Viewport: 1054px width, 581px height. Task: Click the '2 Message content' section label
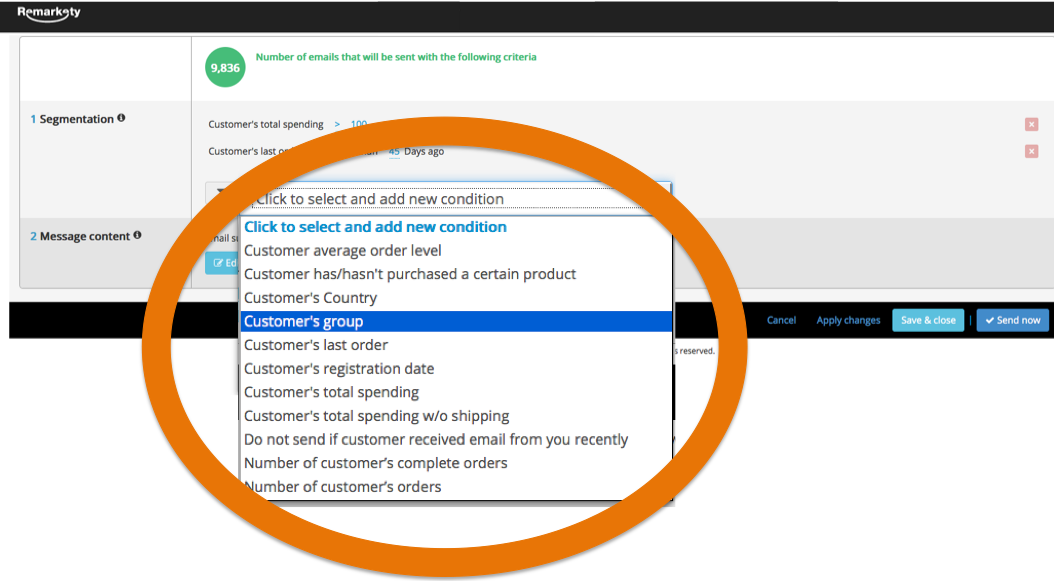pyautogui.click(x=80, y=236)
